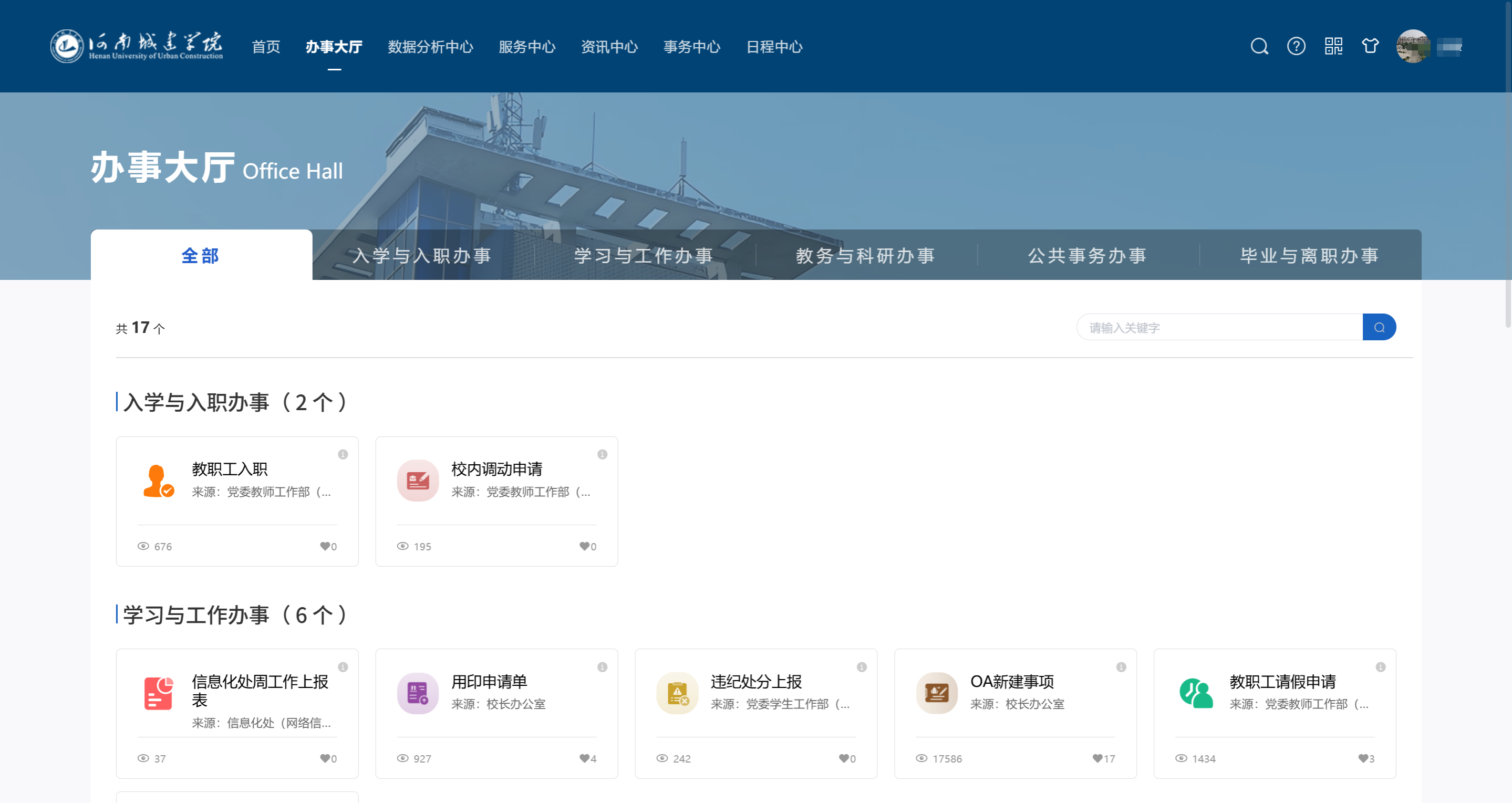Like the 用印申请单 heart with 4
Viewport: 1512px width, 803px height.
pyautogui.click(x=584, y=758)
